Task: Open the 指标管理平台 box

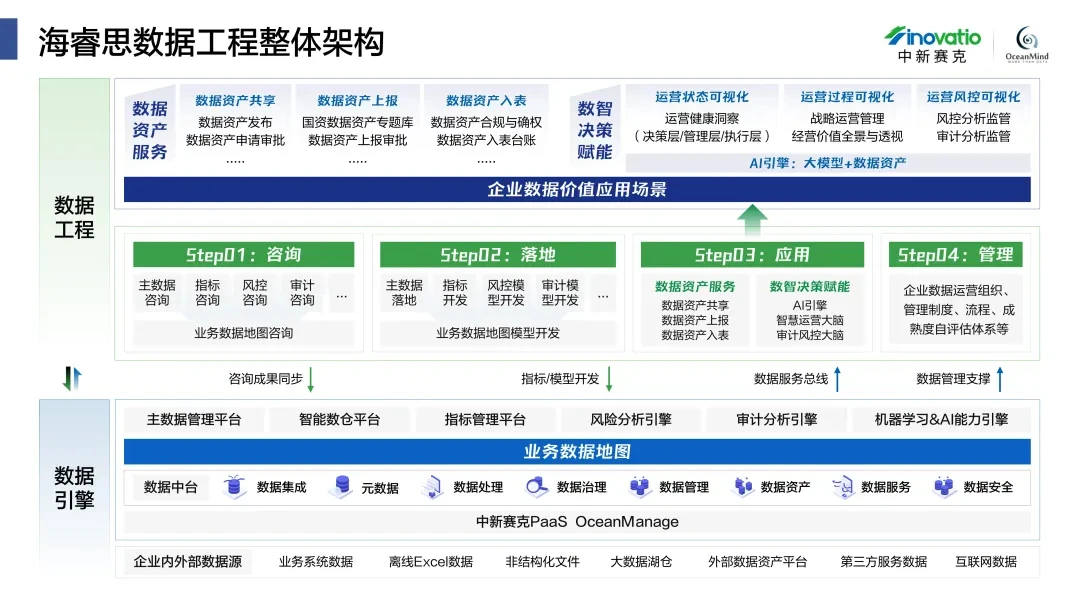Action: 485,419
